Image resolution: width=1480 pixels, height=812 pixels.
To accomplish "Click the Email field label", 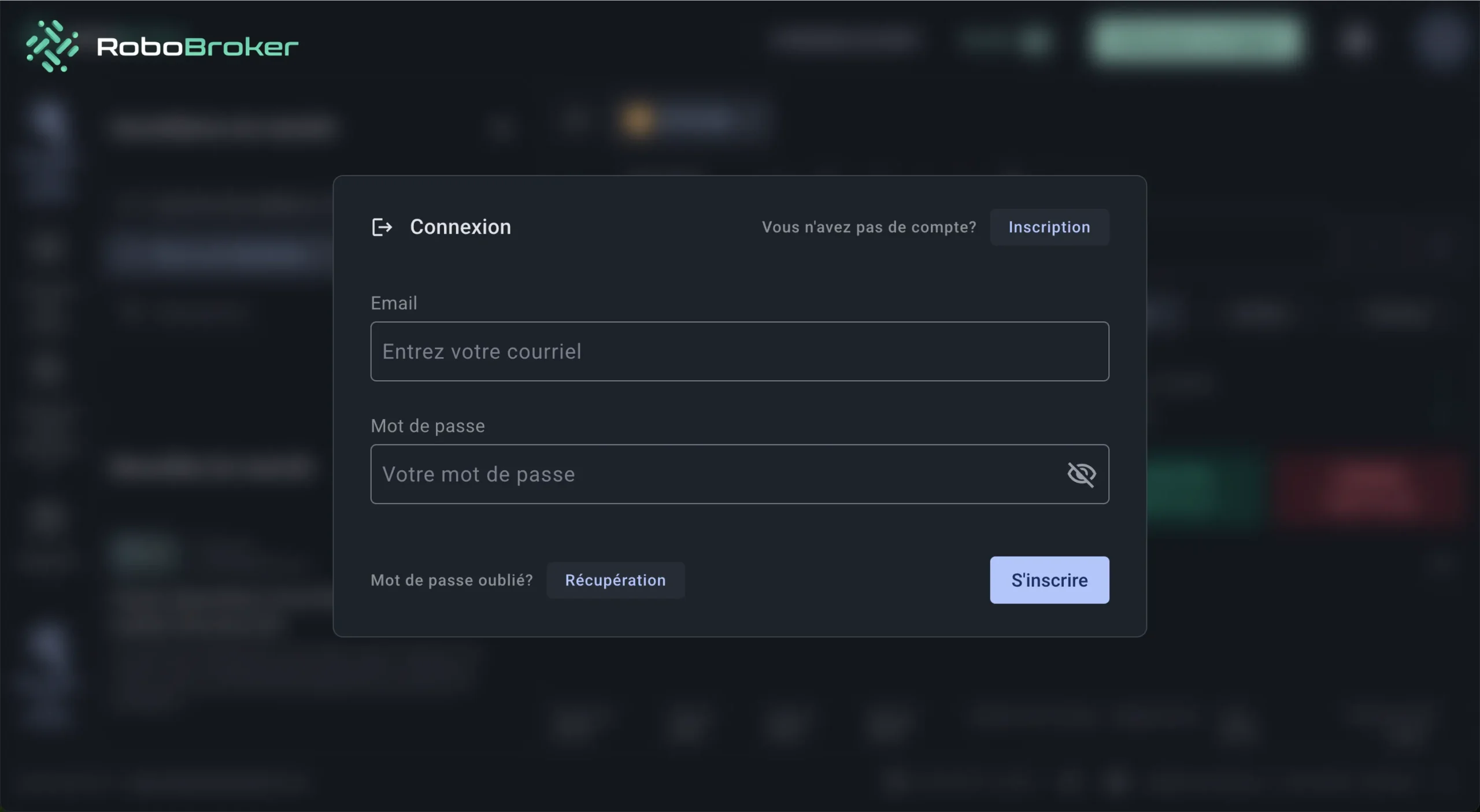I will click(x=394, y=303).
